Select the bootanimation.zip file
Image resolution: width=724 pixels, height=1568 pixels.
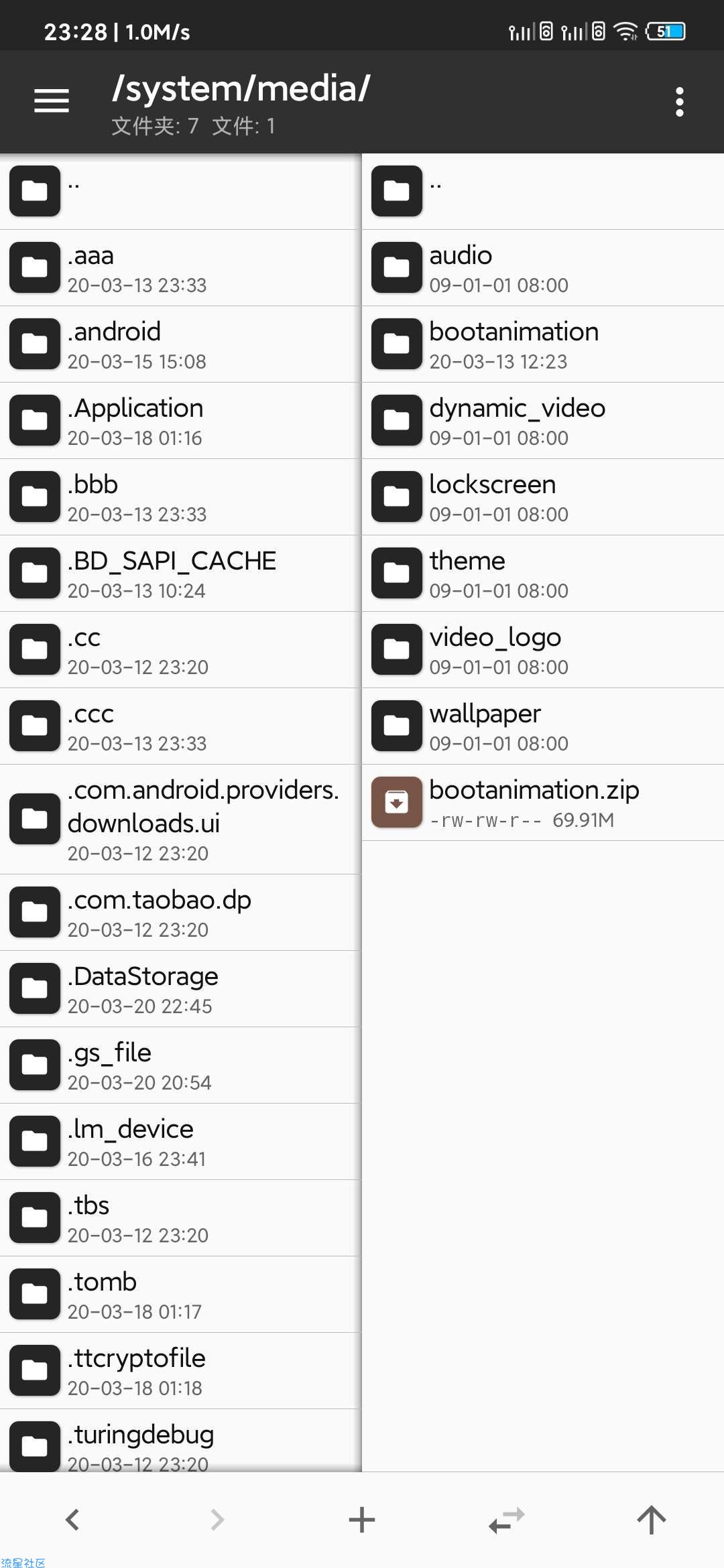coord(543,803)
